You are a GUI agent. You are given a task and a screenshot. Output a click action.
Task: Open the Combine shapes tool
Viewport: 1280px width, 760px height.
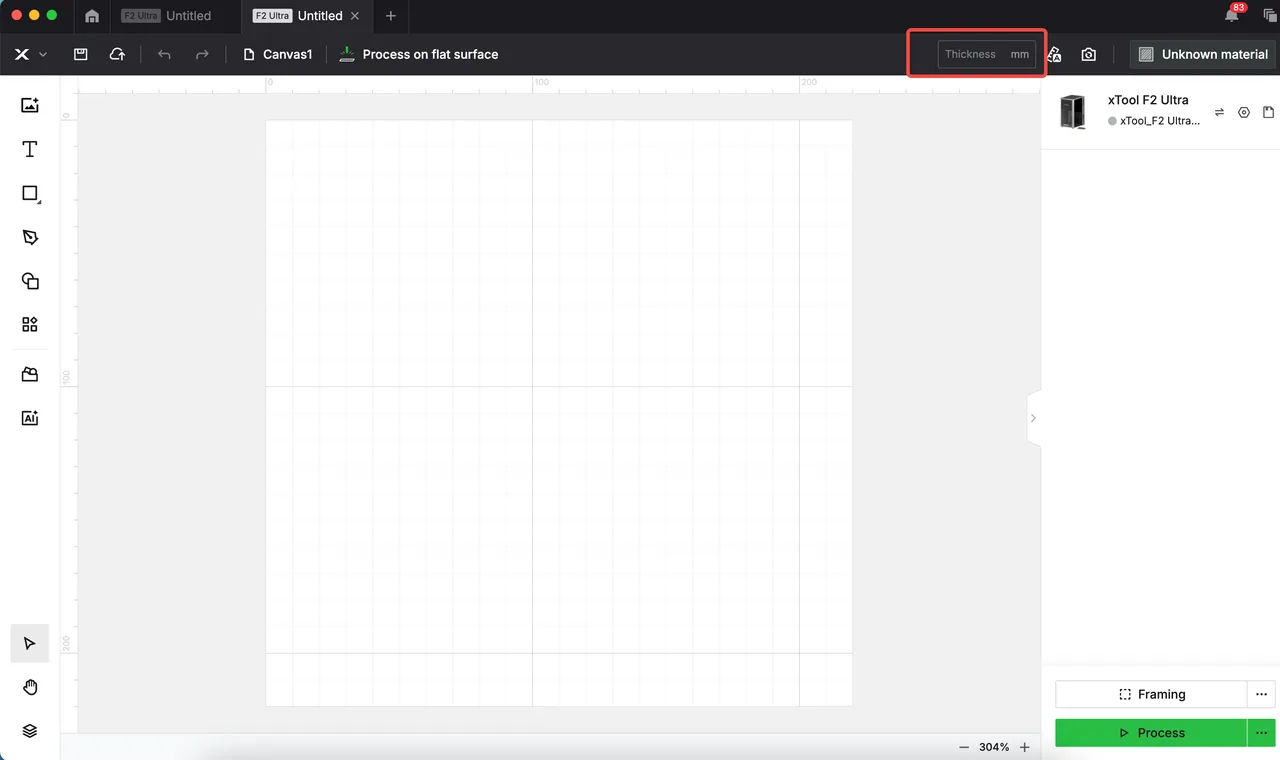pos(30,281)
